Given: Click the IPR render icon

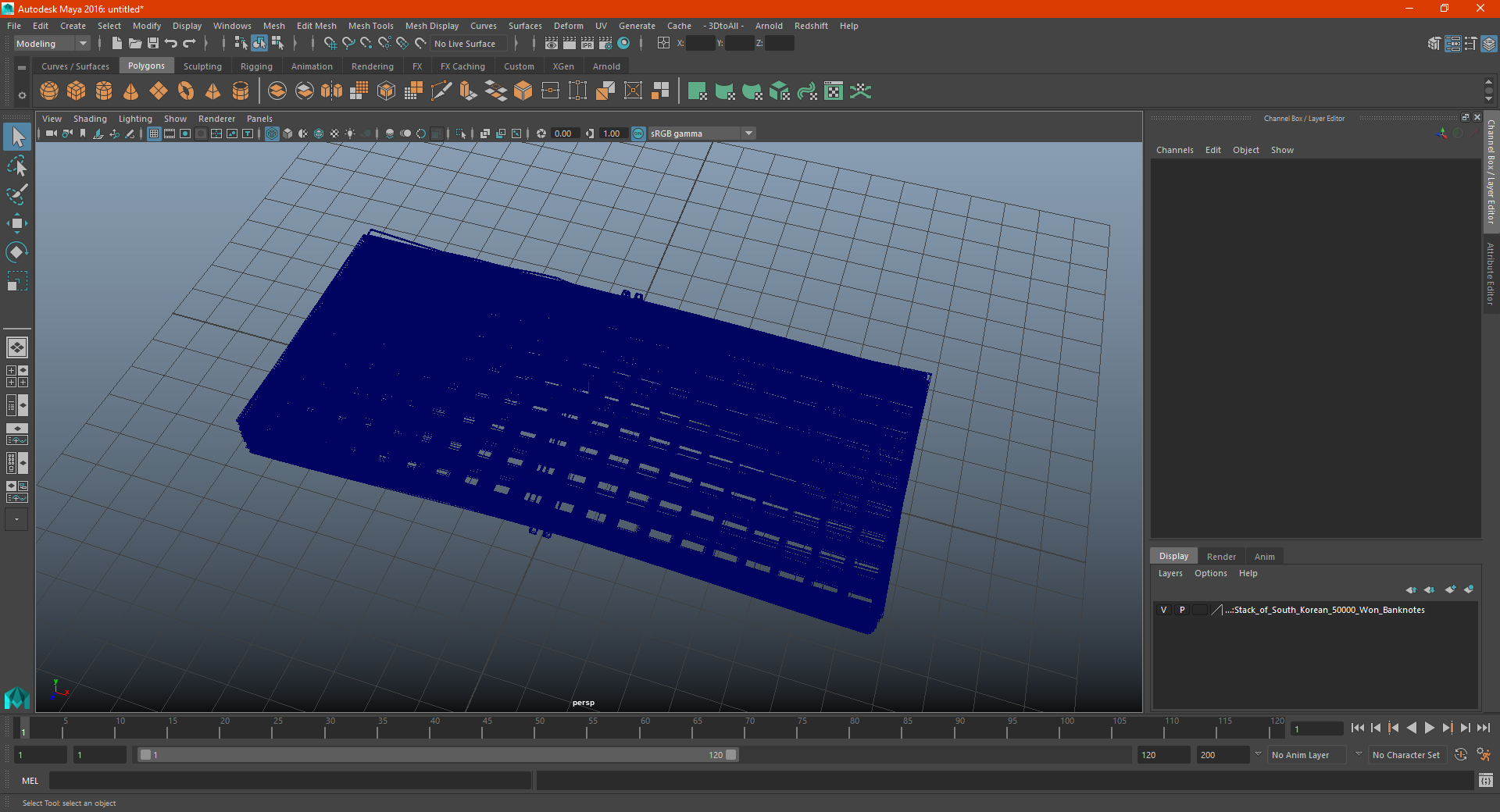Looking at the screenshot, I should [x=587, y=43].
